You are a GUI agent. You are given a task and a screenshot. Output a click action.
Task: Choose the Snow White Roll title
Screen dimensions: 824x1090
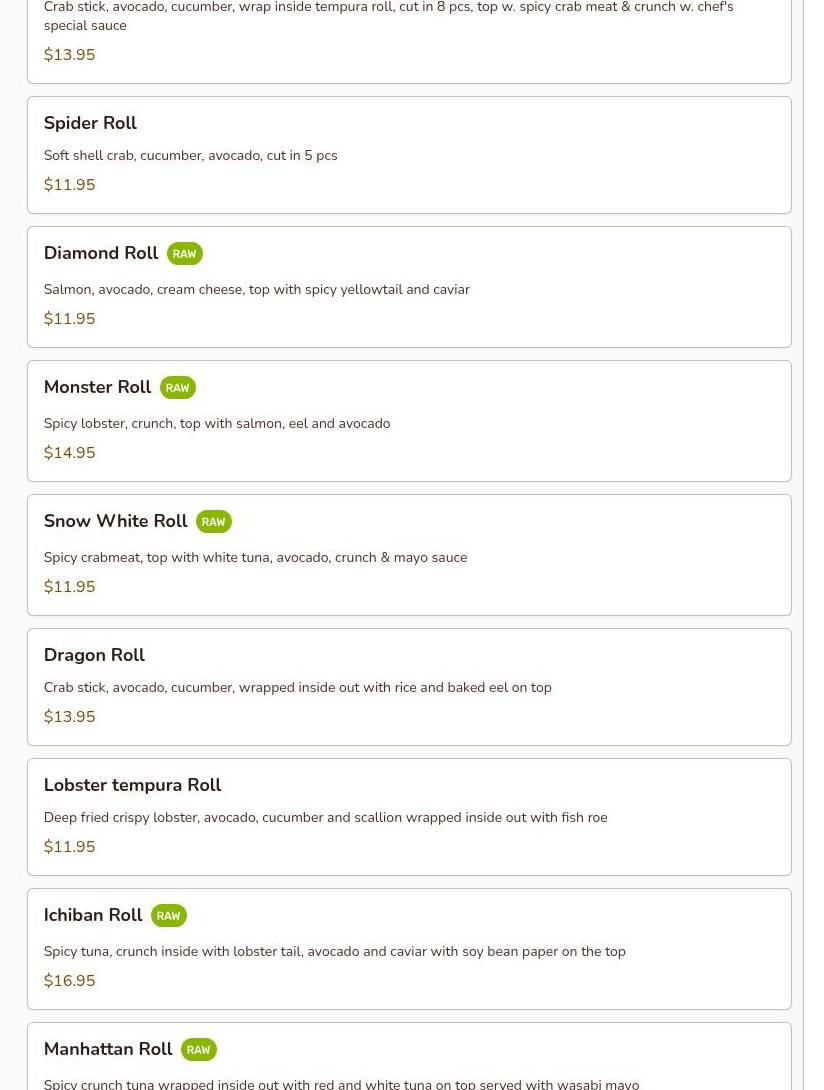click(115, 521)
